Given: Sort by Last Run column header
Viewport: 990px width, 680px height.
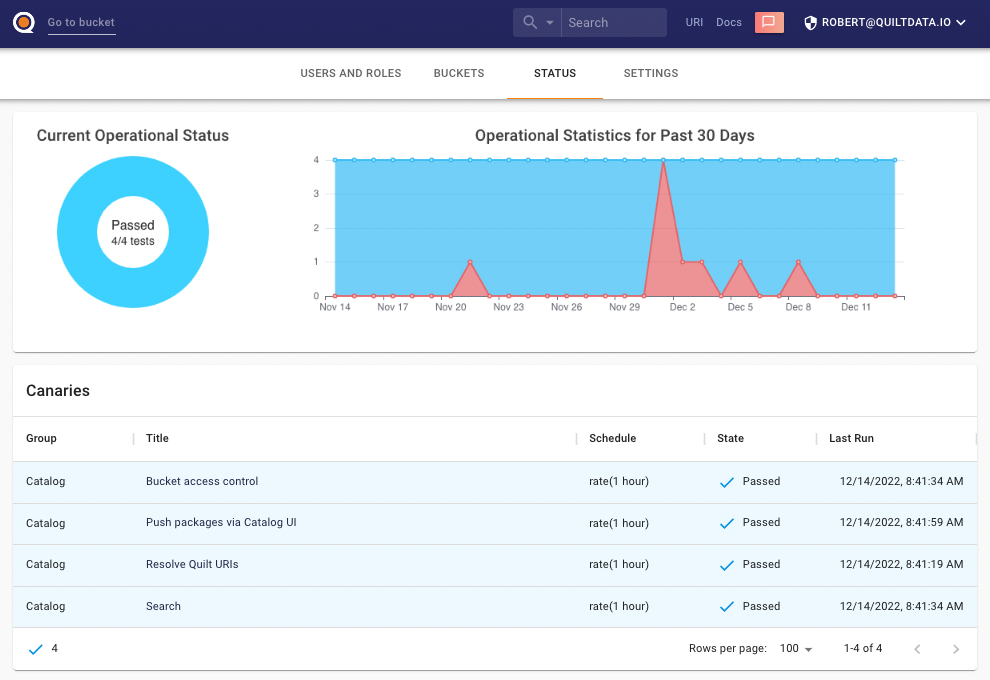Looking at the screenshot, I should (x=851, y=438).
